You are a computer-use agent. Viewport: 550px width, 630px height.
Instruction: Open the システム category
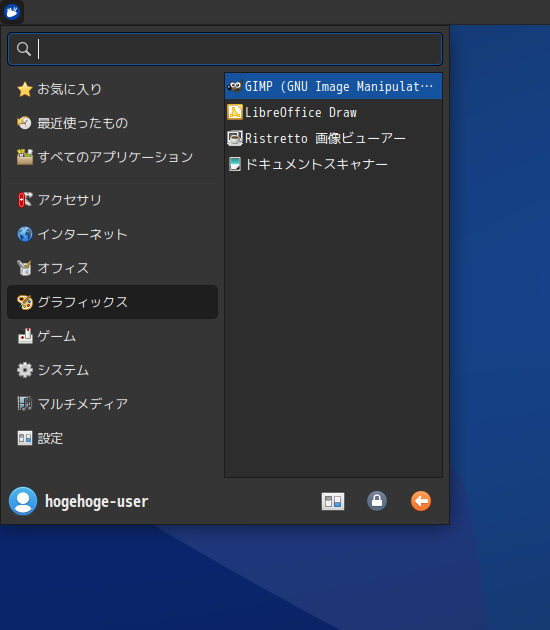[x=112, y=370]
